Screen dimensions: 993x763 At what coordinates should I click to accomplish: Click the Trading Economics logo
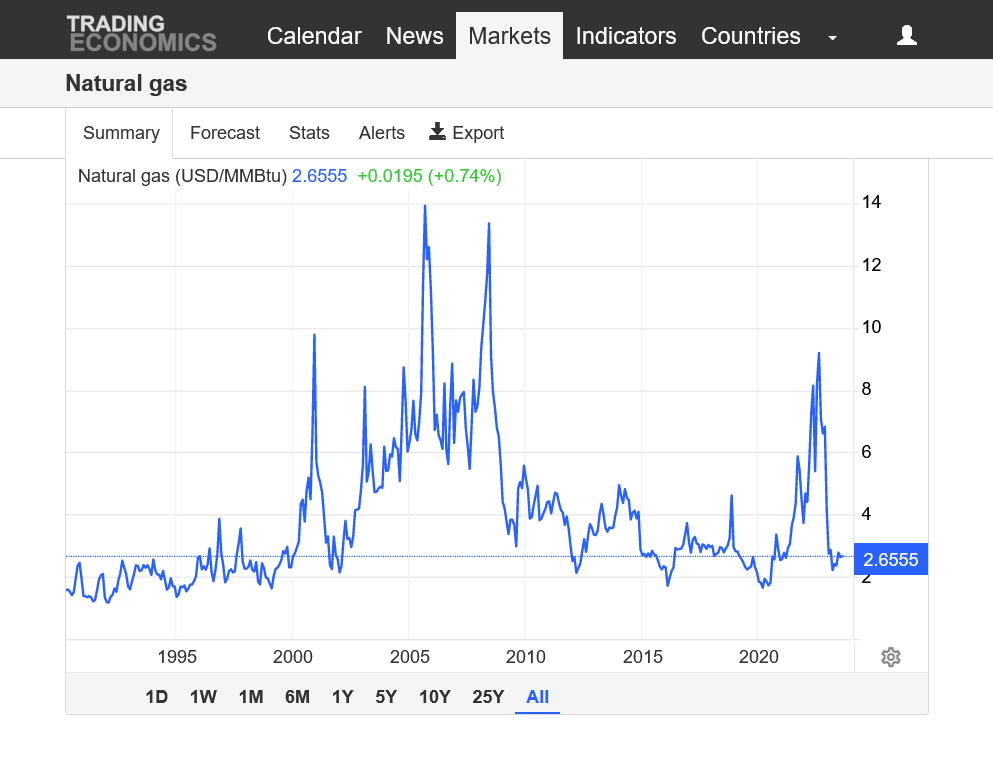click(x=141, y=33)
